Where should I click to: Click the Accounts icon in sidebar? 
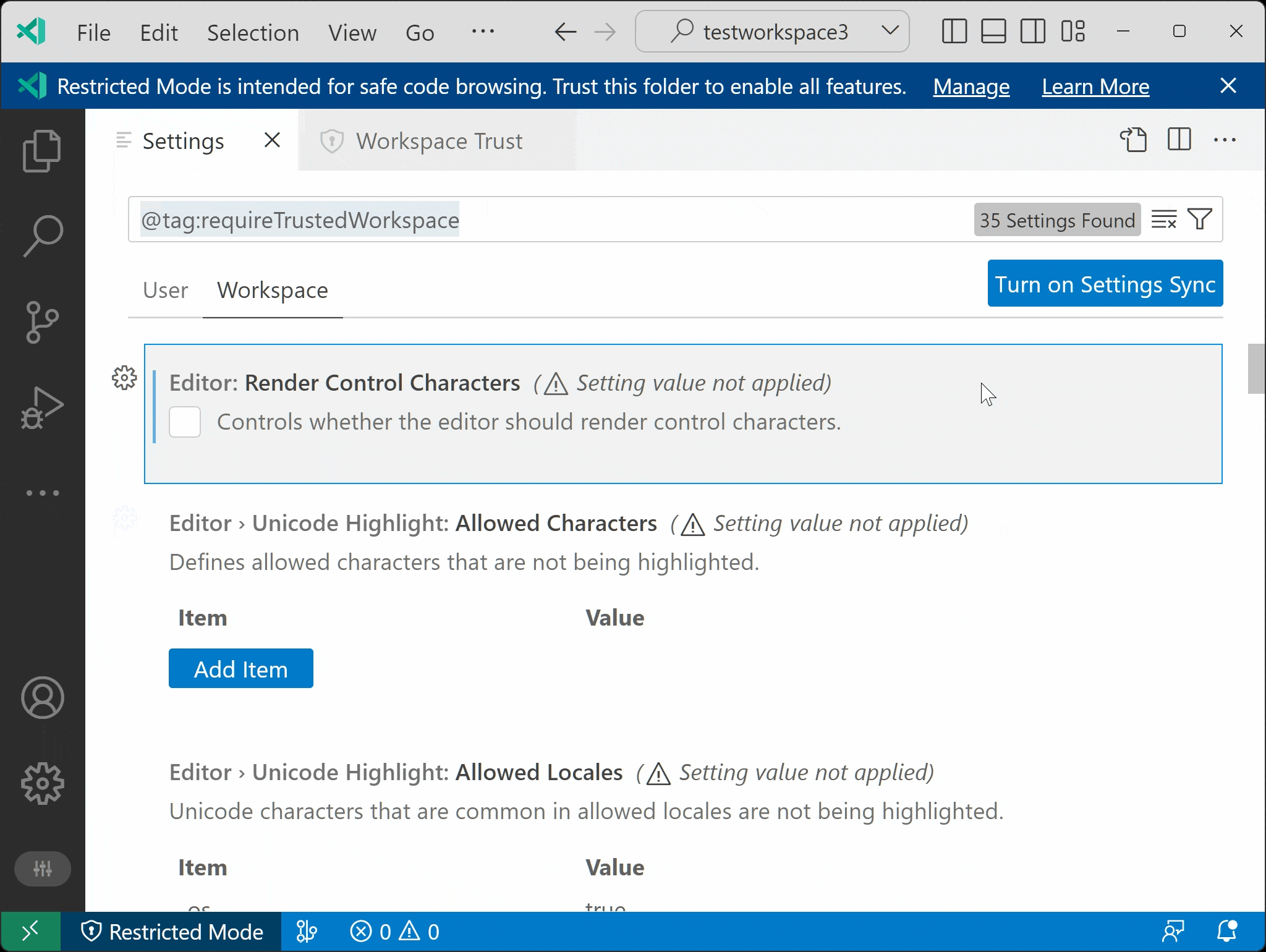(43, 698)
